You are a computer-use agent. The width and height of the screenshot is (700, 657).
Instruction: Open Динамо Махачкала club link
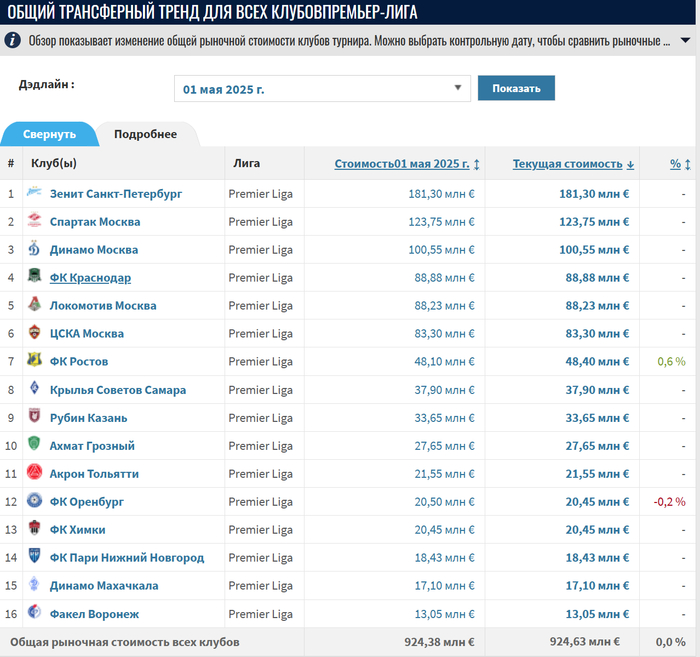point(104,586)
